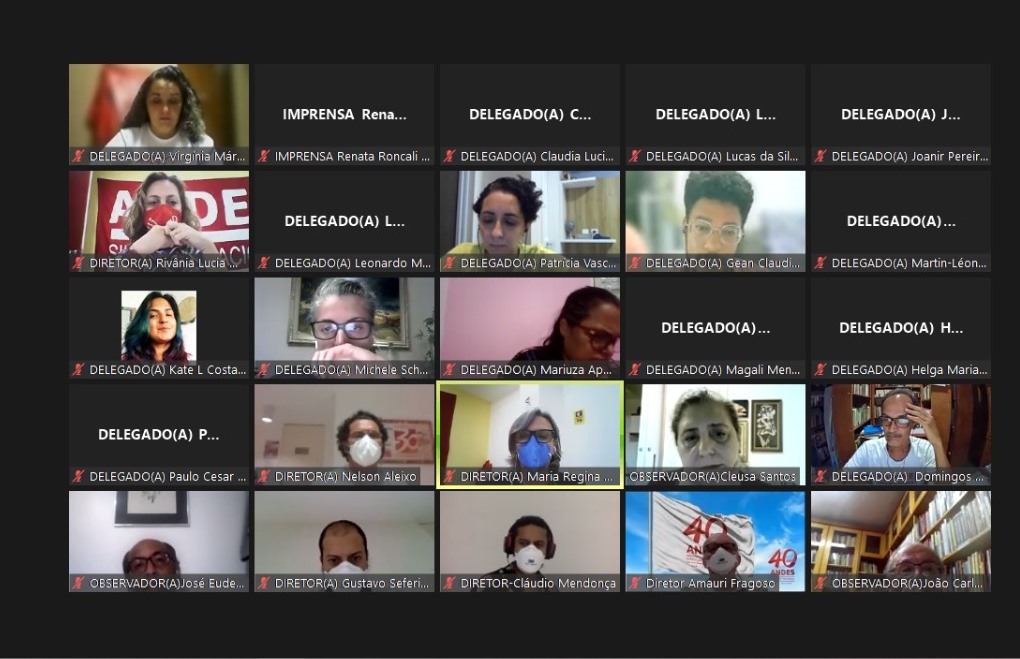Select Gustavo Seferi video tile
Viewport: 1020px width, 659px height.
(344, 533)
